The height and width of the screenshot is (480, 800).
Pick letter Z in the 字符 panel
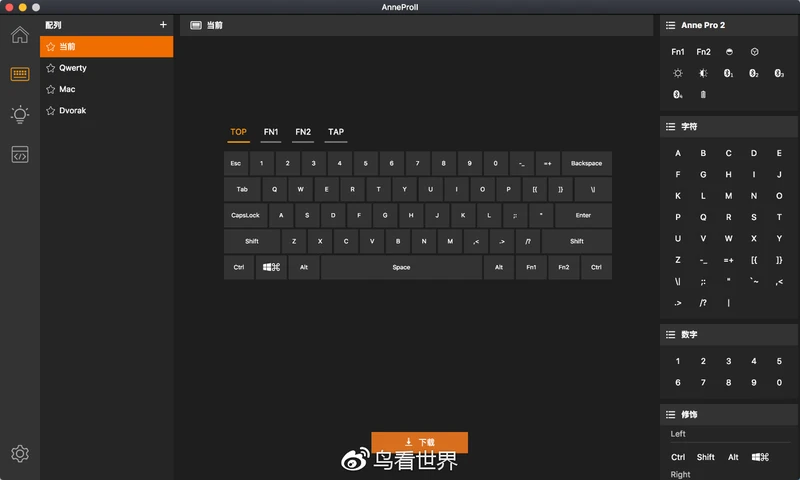[x=678, y=260]
